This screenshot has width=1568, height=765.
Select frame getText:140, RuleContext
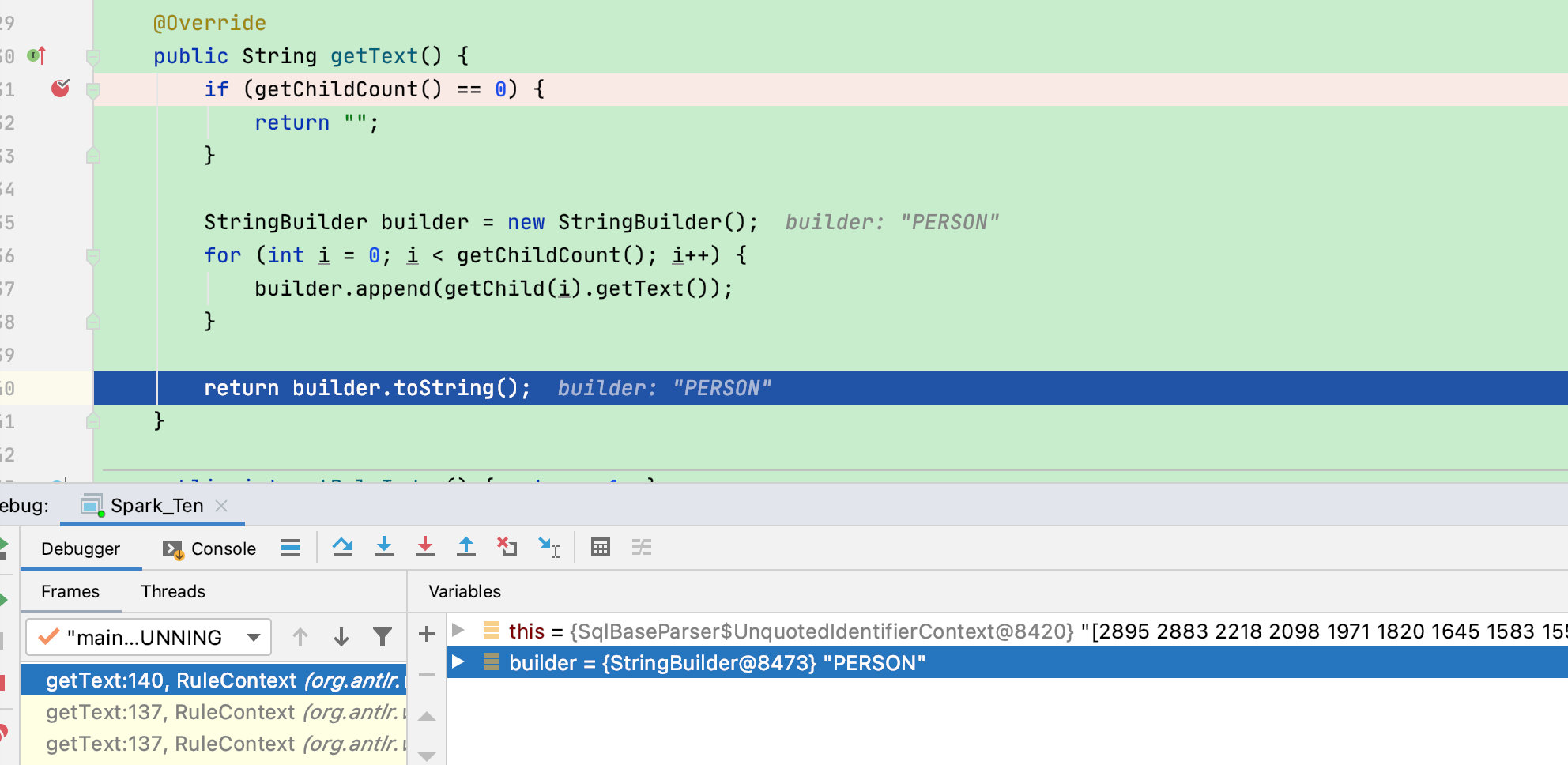[213, 680]
